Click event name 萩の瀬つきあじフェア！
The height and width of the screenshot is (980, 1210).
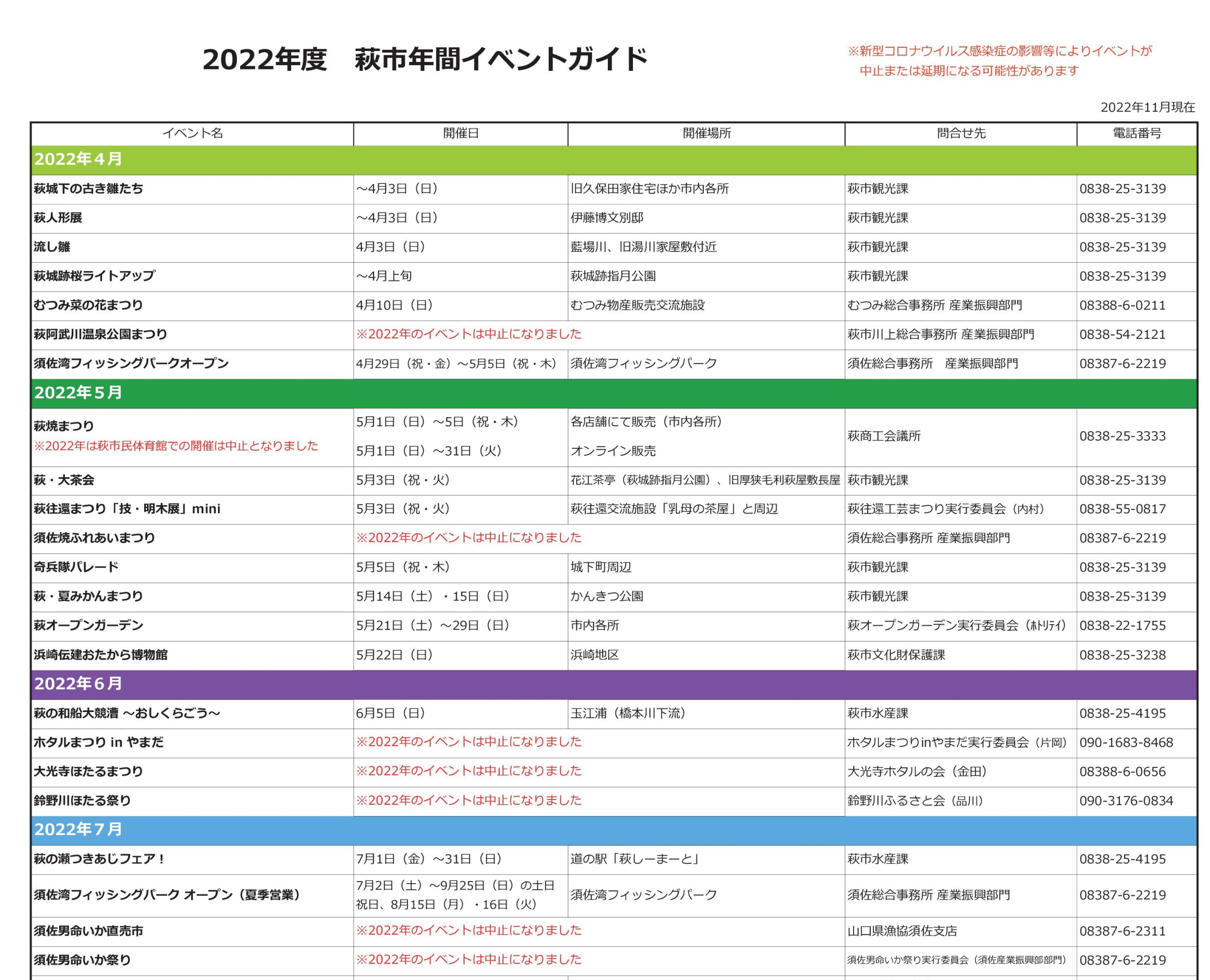click(x=100, y=859)
